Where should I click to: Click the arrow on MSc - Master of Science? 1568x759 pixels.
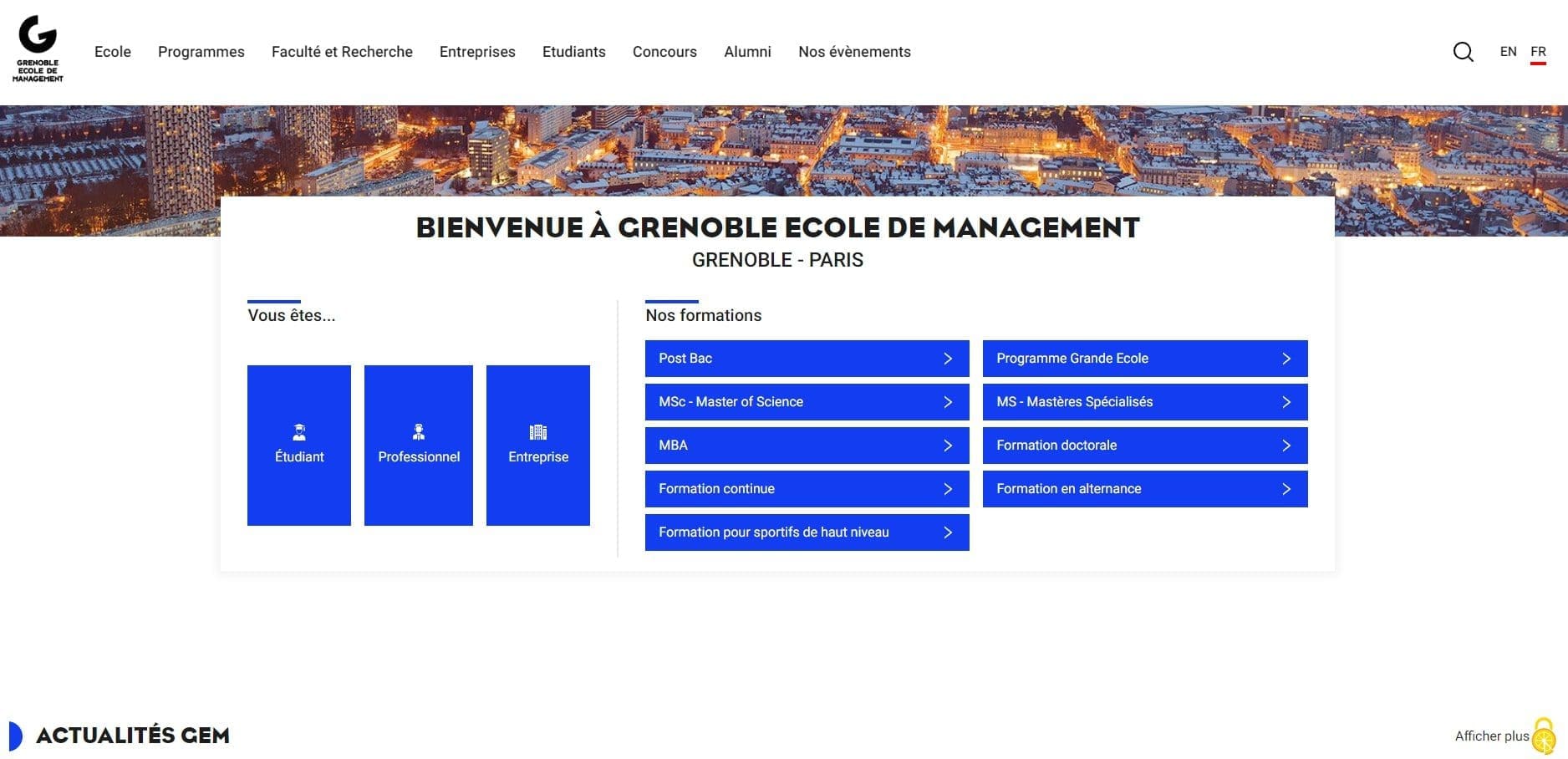[948, 402]
